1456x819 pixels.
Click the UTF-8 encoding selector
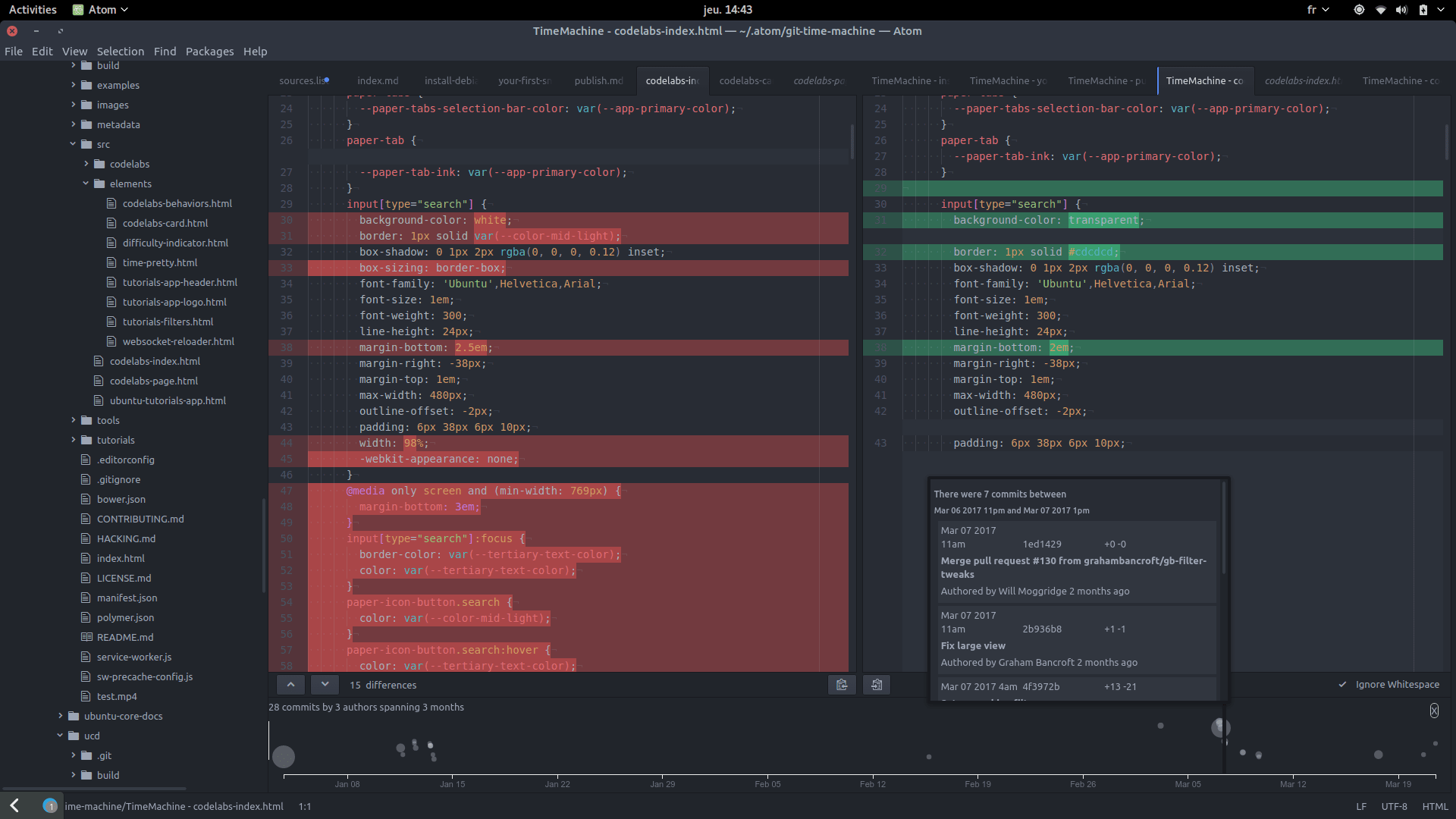[x=1394, y=806]
